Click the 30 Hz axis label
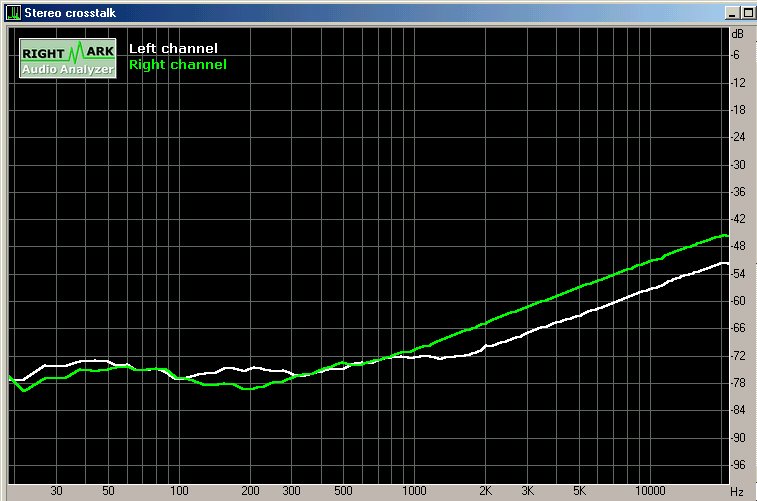The height and width of the screenshot is (501, 757). click(x=56, y=491)
